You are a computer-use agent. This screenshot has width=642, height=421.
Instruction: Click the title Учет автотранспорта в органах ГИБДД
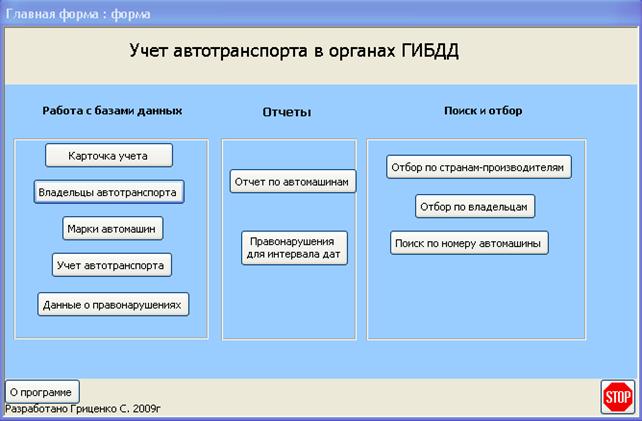point(294,51)
